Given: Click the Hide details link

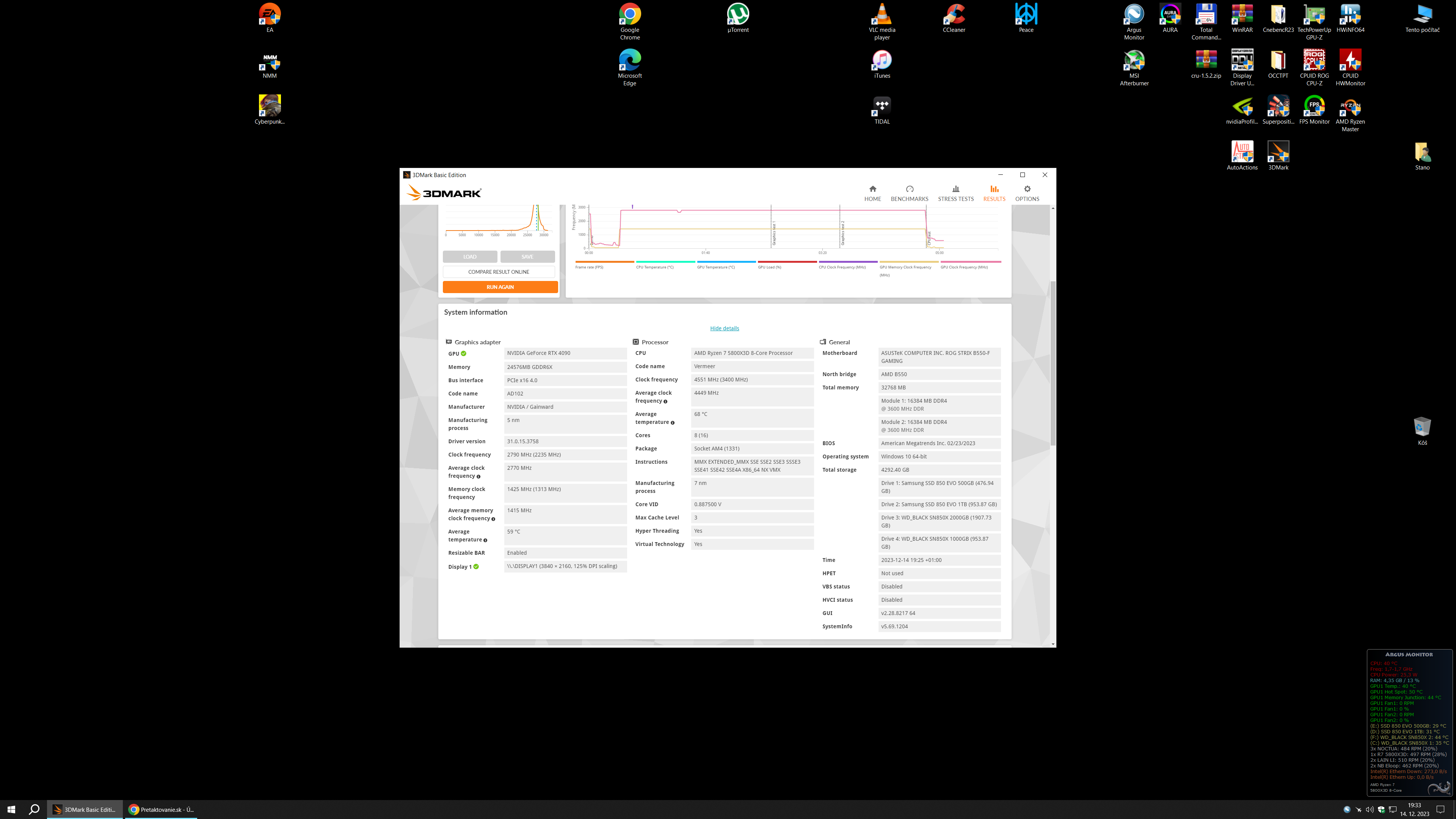Looking at the screenshot, I should [724, 328].
